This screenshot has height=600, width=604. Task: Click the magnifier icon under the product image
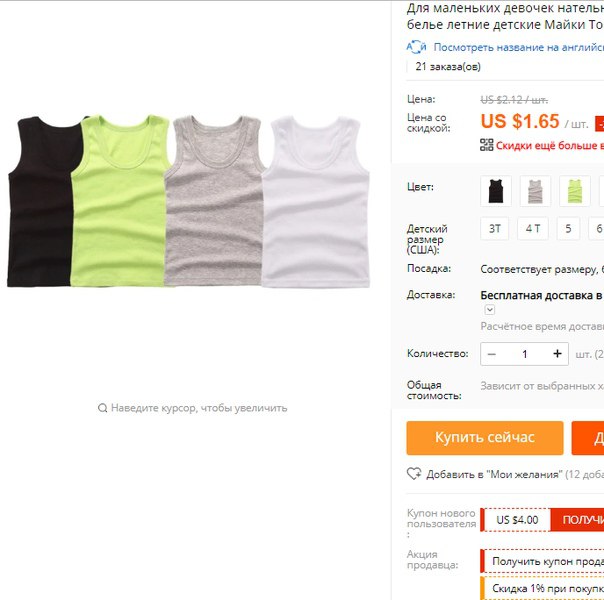coord(102,408)
